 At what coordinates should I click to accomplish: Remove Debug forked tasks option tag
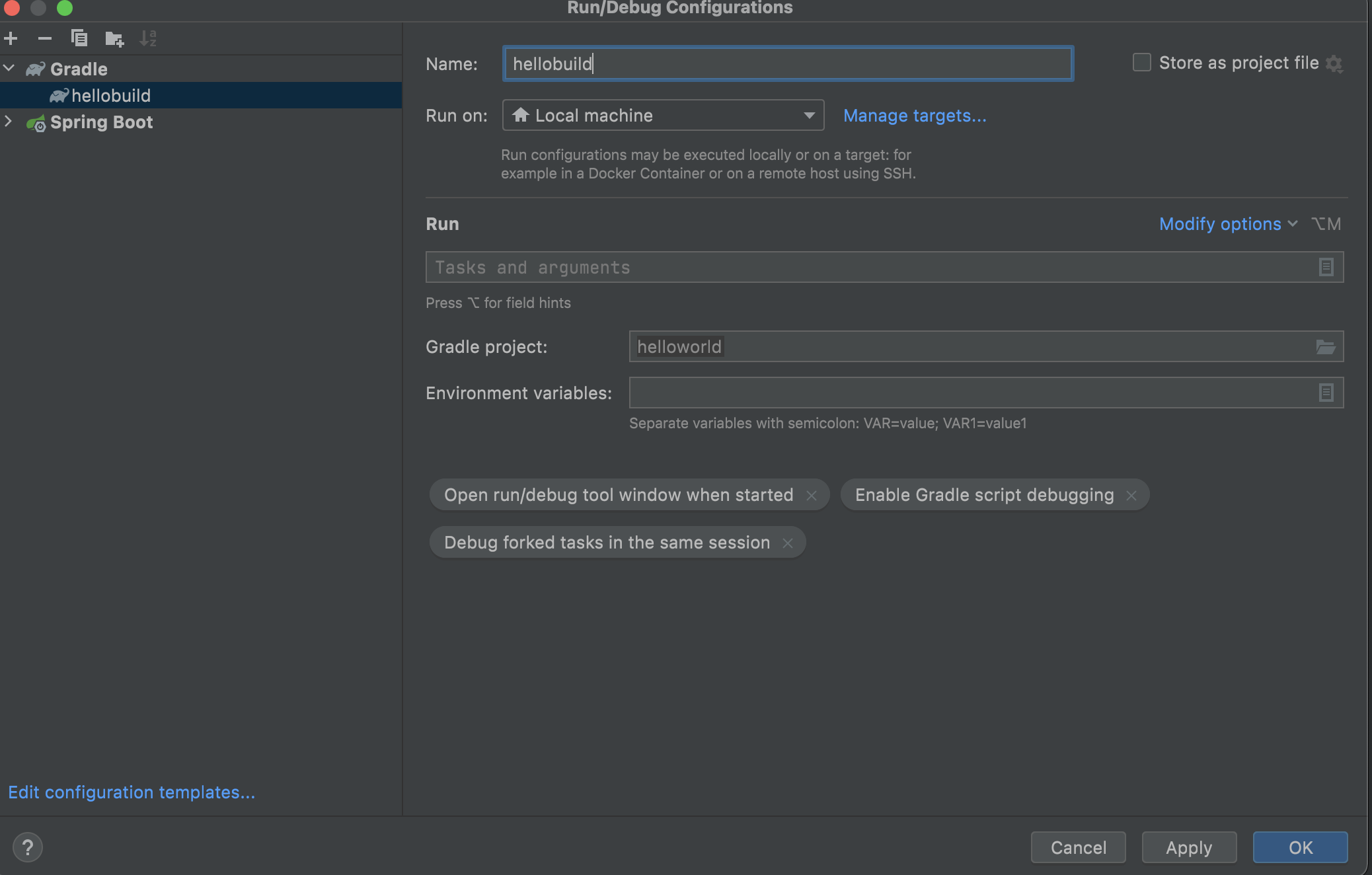click(788, 543)
